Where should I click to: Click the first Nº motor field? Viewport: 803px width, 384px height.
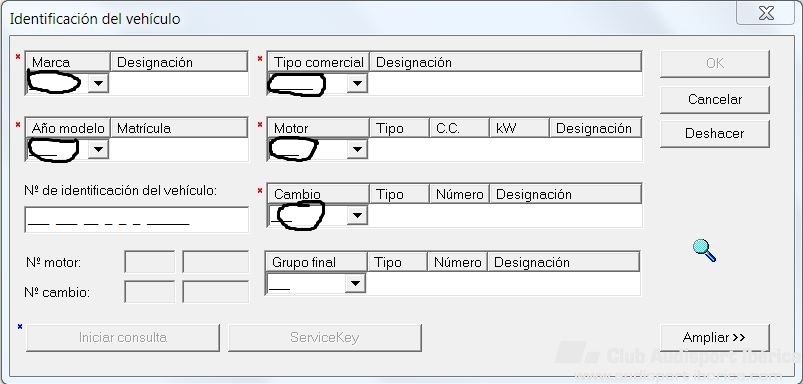coord(150,262)
